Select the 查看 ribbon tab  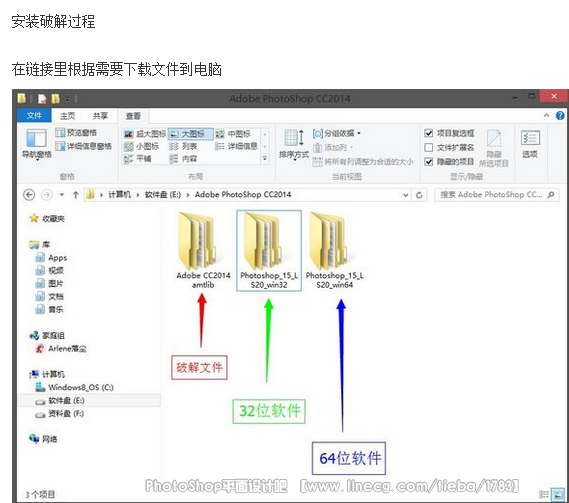point(133,116)
